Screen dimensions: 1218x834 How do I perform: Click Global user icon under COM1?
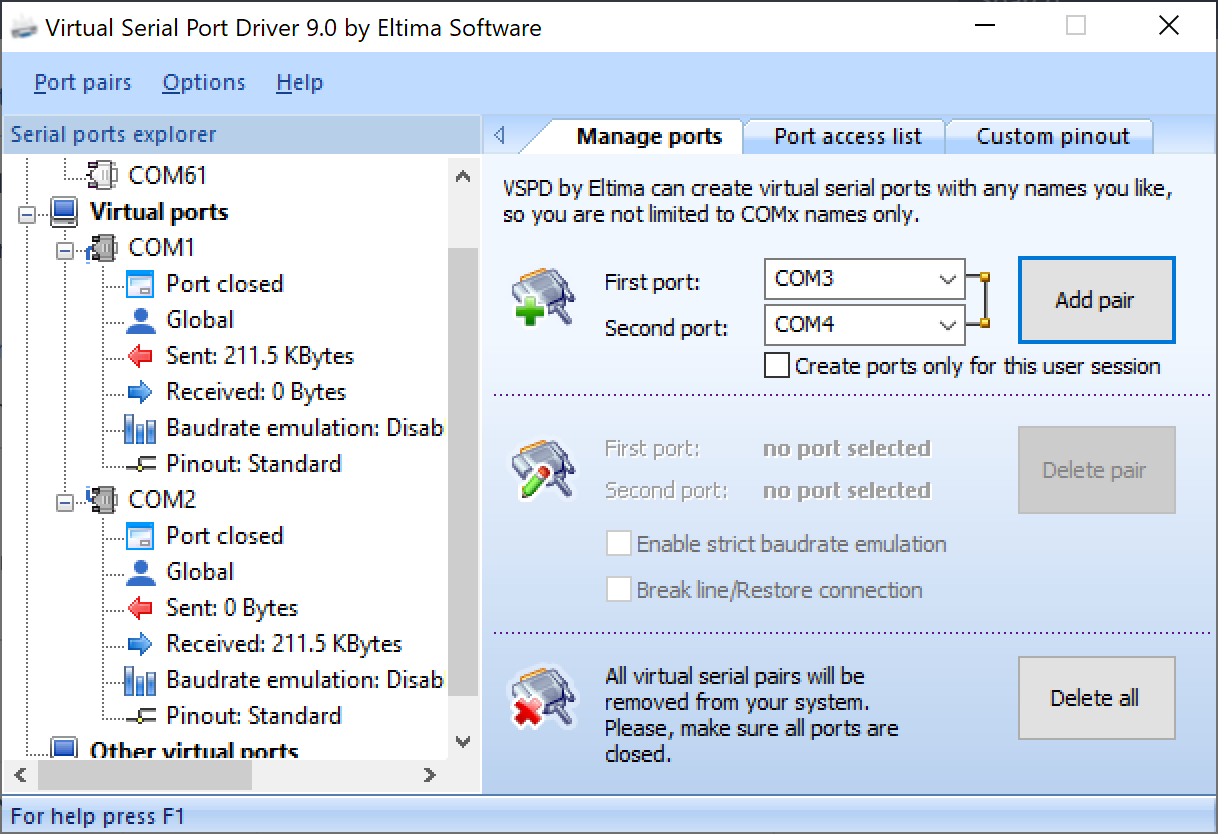coord(141,320)
